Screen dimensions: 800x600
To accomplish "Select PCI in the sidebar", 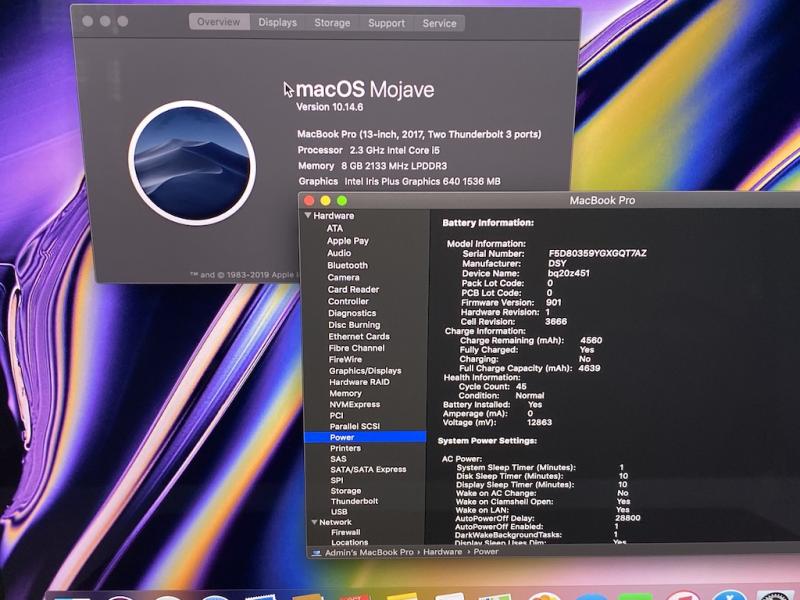I will (336, 415).
